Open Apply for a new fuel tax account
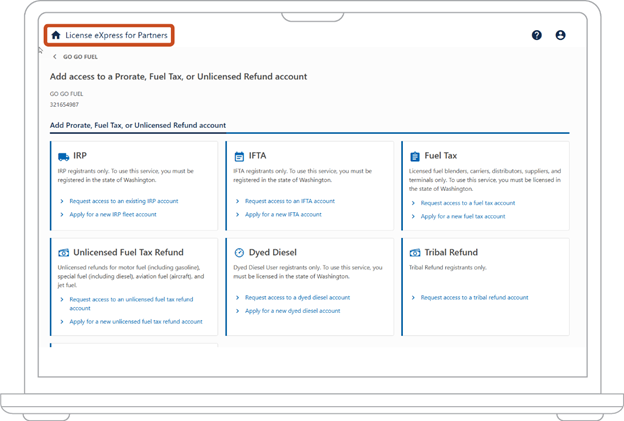Image resolution: width=624 pixels, height=421 pixels. pos(463,216)
